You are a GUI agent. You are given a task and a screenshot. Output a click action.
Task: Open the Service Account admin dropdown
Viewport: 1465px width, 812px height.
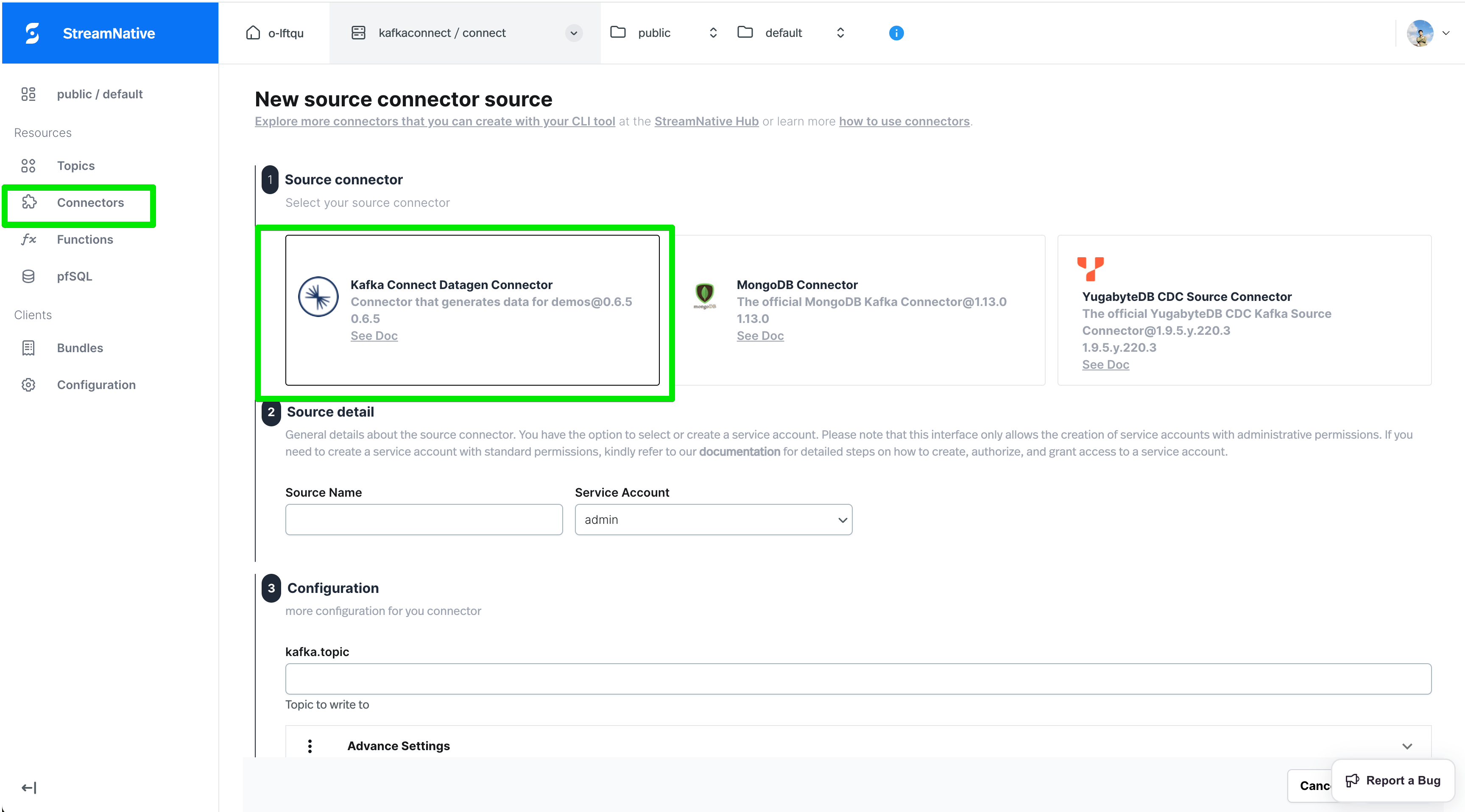pos(713,519)
